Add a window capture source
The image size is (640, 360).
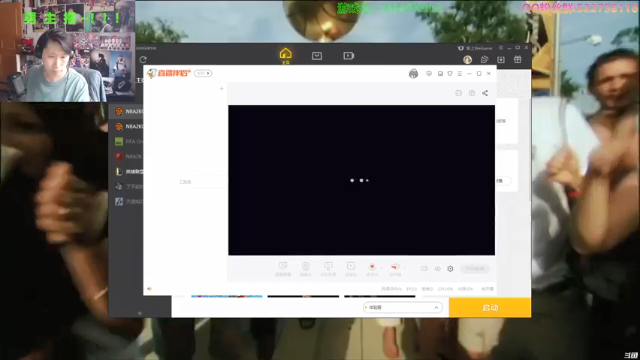328,269
